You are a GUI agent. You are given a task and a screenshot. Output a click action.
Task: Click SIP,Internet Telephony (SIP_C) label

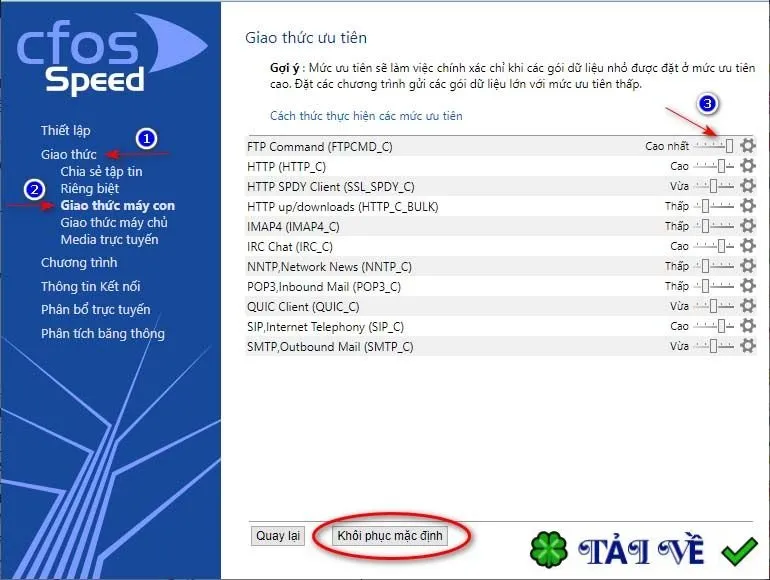tap(325, 327)
